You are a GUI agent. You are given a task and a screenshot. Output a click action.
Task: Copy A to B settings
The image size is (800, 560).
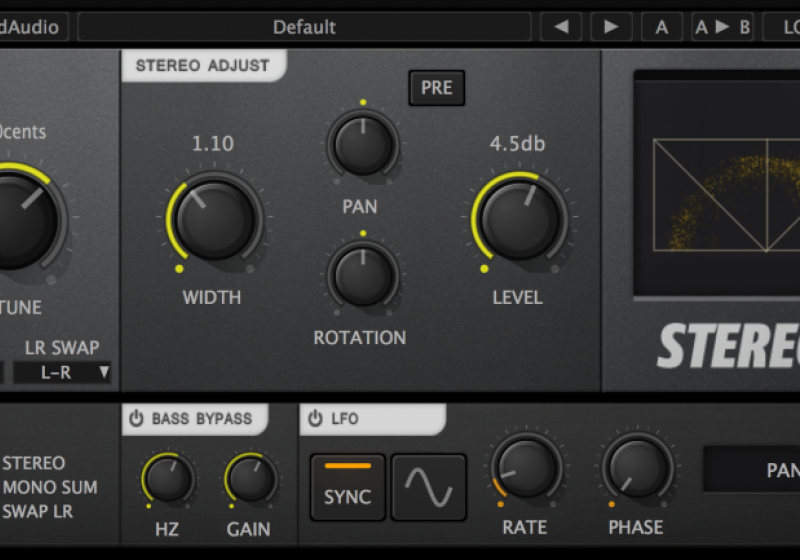pos(722,27)
